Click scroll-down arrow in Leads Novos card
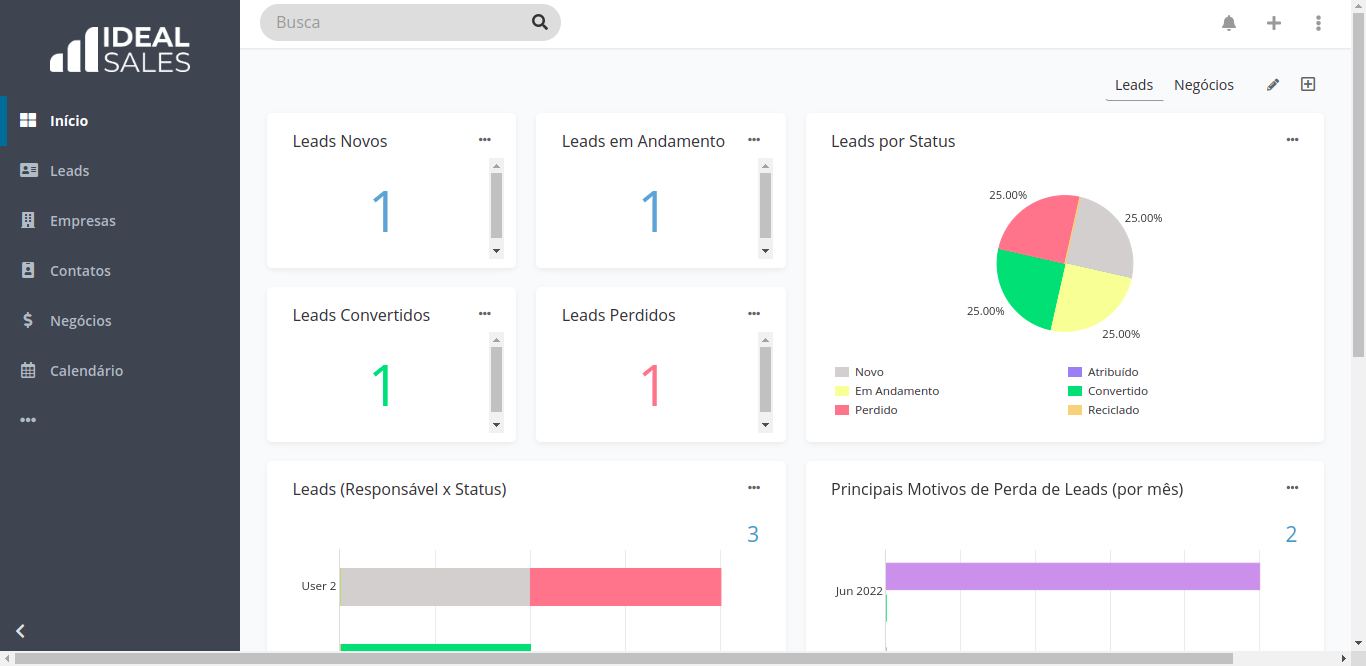 click(x=496, y=251)
